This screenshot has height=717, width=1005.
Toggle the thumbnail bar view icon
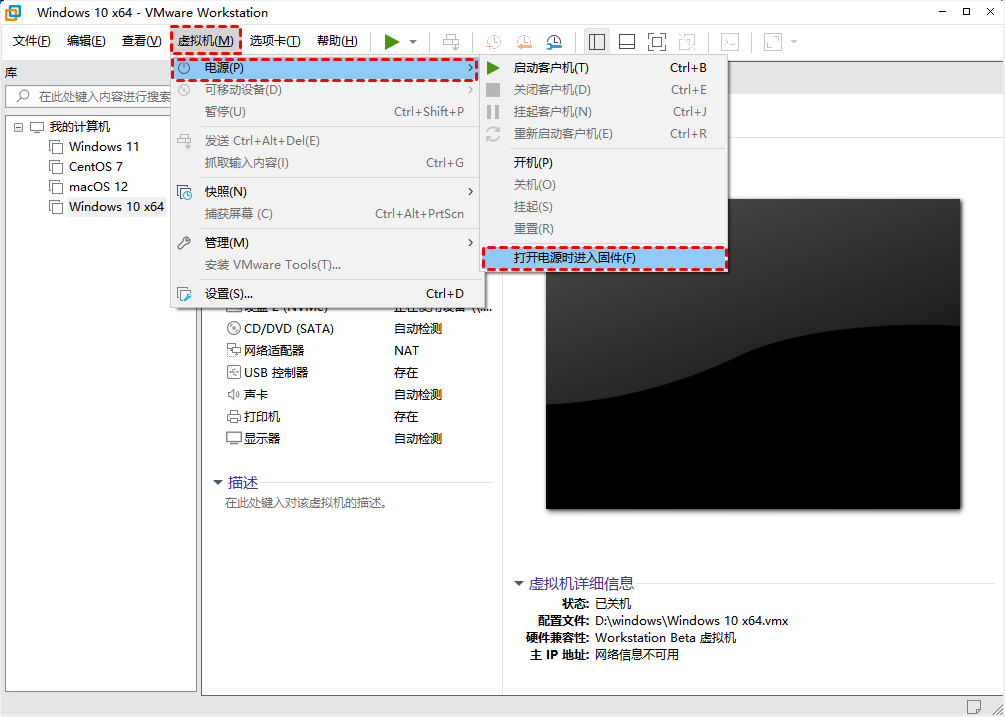627,42
